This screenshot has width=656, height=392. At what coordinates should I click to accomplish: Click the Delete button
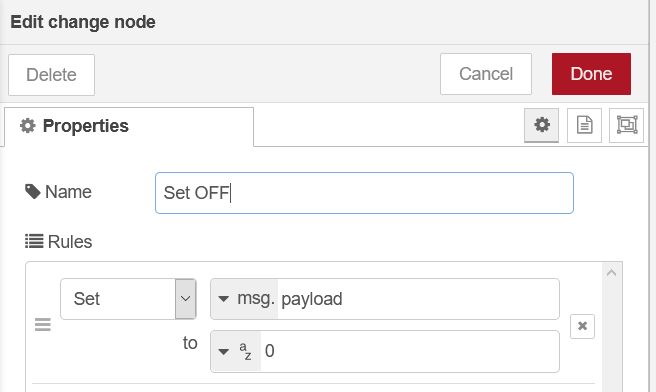51,75
